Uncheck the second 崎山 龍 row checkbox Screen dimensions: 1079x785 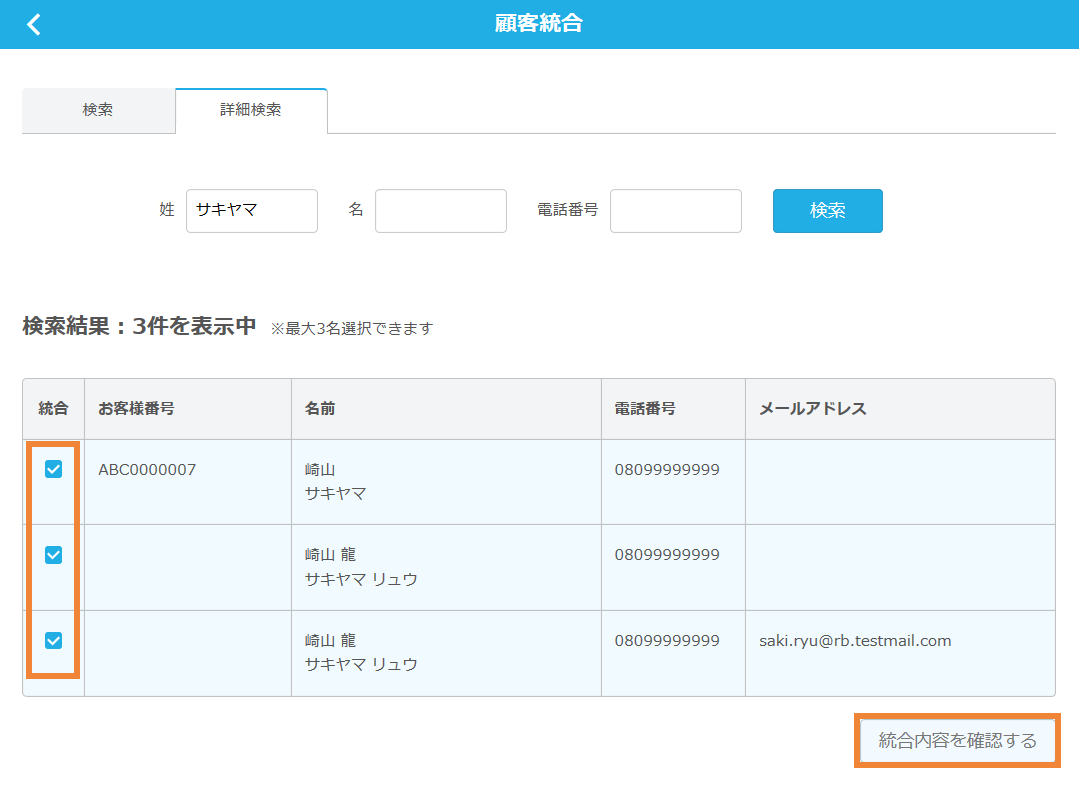(52, 553)
